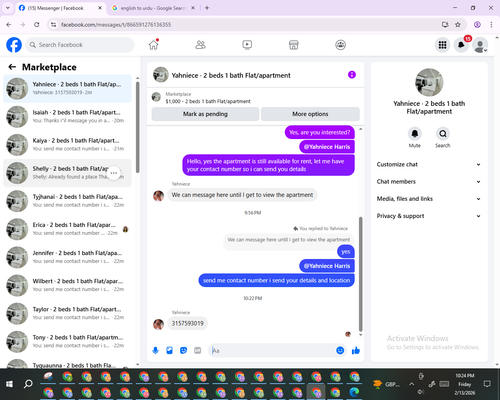
Task: Open the Yahniece conversation in list
Action: coord(67,89)
